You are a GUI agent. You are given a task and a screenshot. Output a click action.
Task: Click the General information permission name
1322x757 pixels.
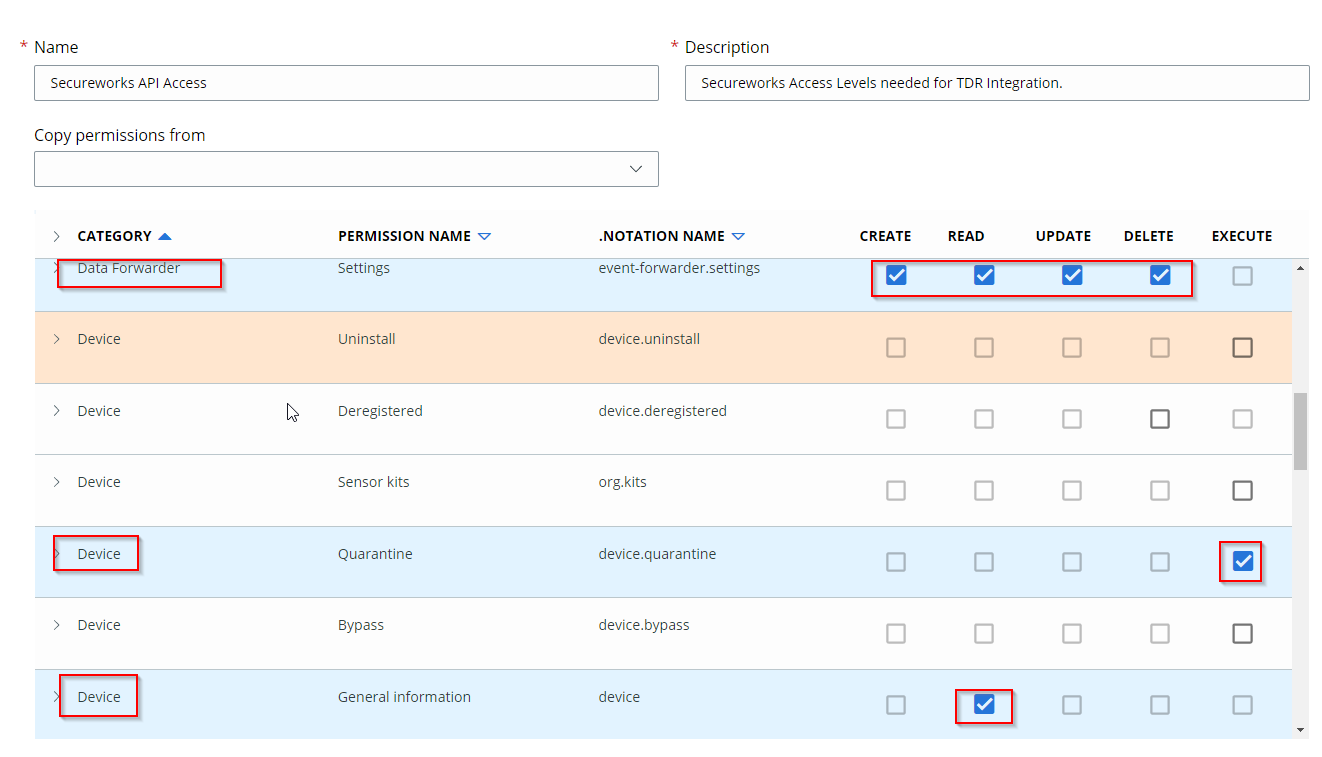[404, 697]
